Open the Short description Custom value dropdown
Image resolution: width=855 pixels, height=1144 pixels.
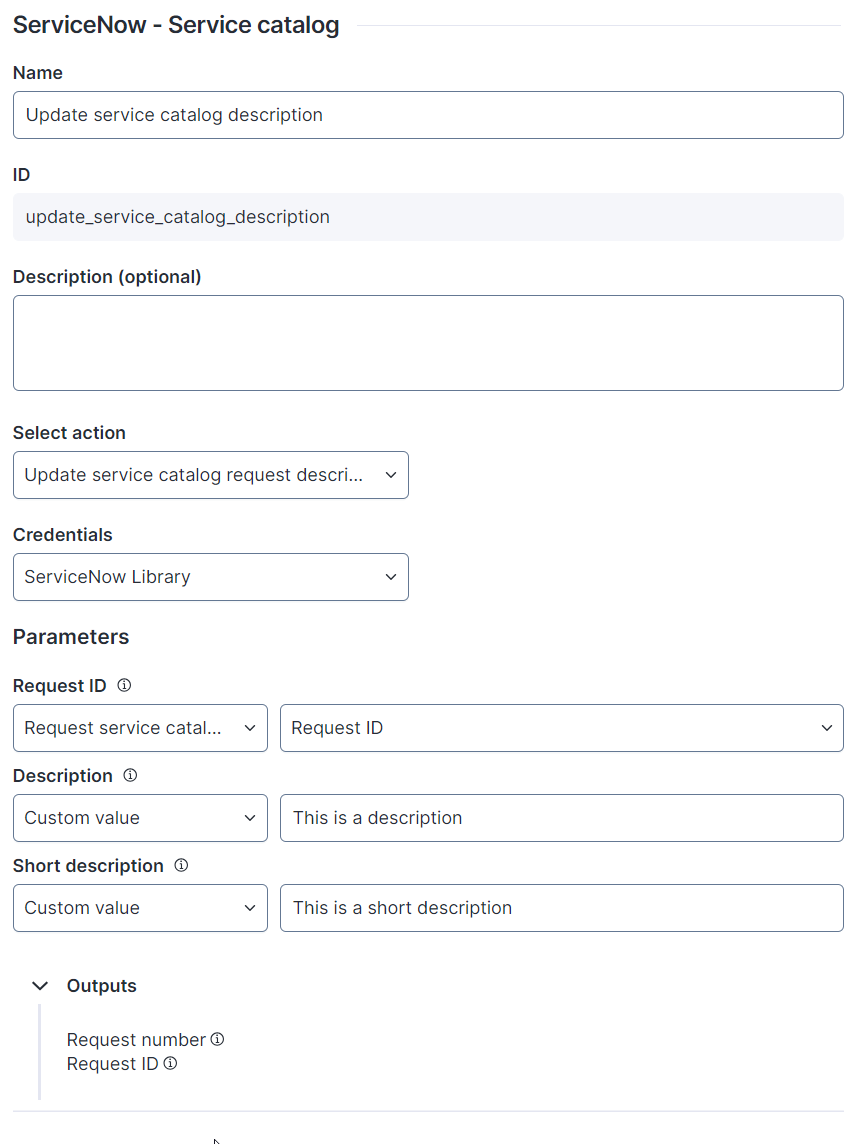coord(140,908)
